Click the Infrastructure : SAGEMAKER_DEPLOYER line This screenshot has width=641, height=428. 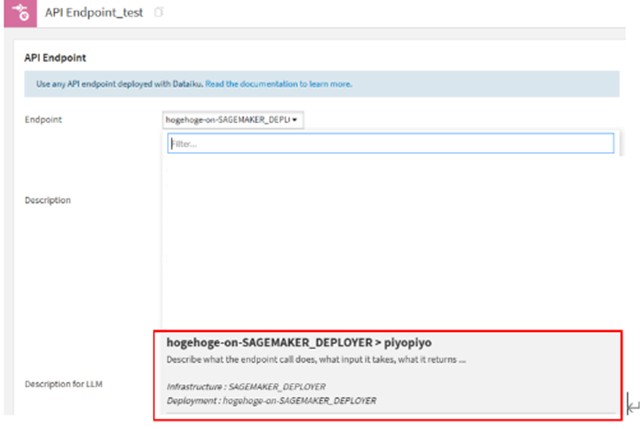246,387
